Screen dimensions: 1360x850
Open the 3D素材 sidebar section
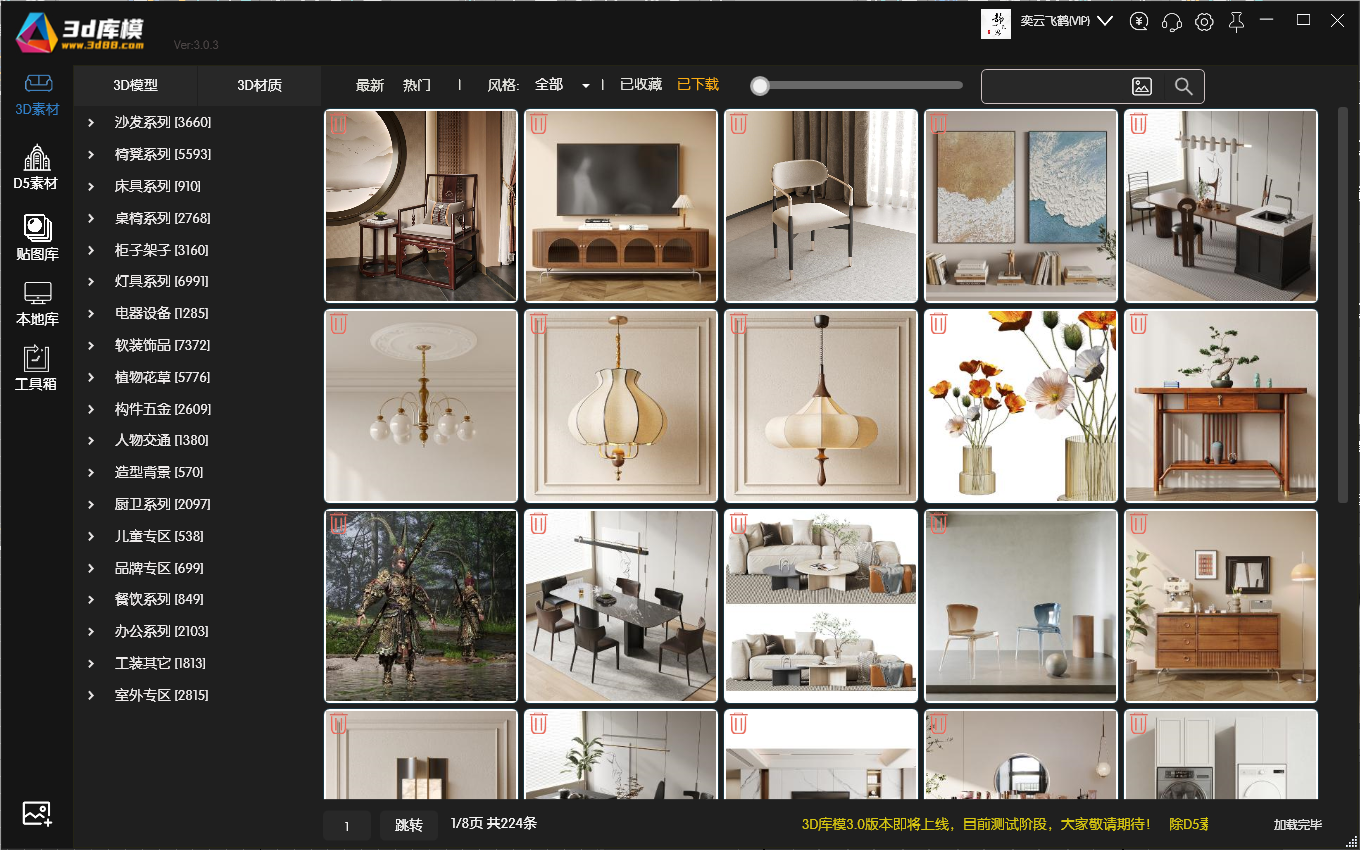(37, 96)
